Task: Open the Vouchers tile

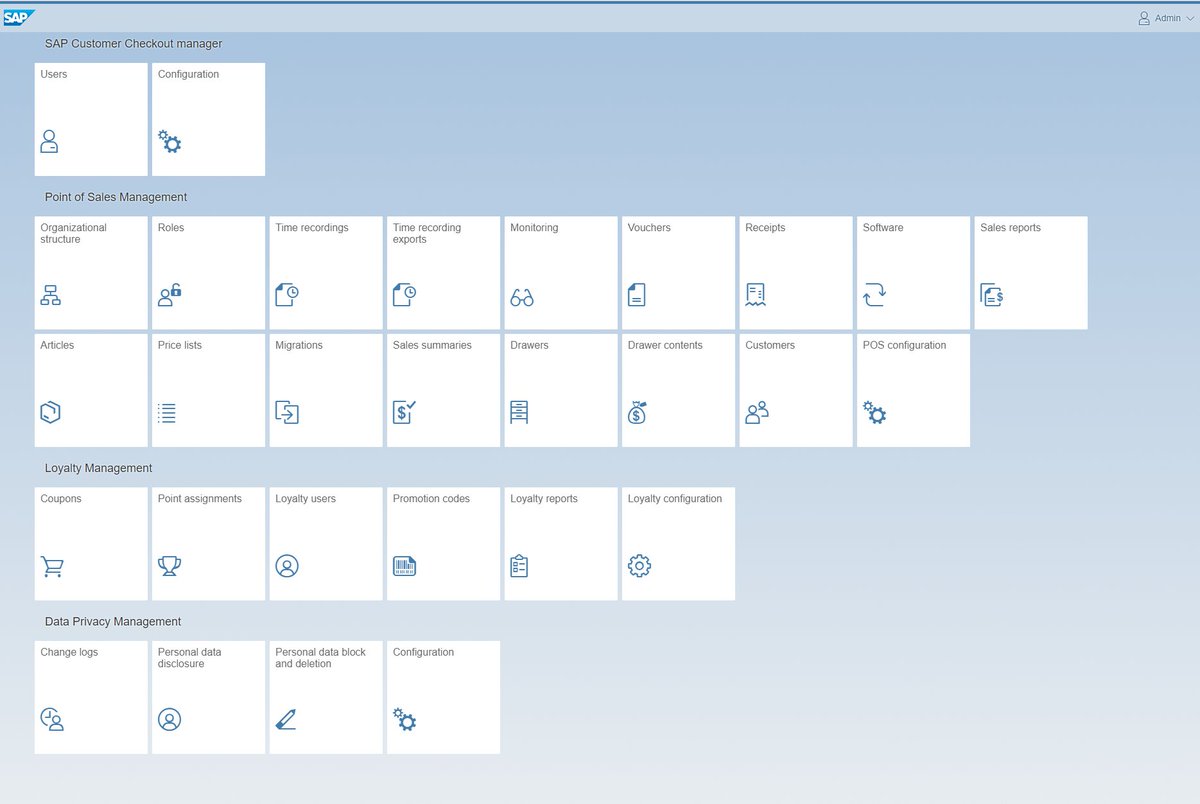Action: tap(679, 273)
